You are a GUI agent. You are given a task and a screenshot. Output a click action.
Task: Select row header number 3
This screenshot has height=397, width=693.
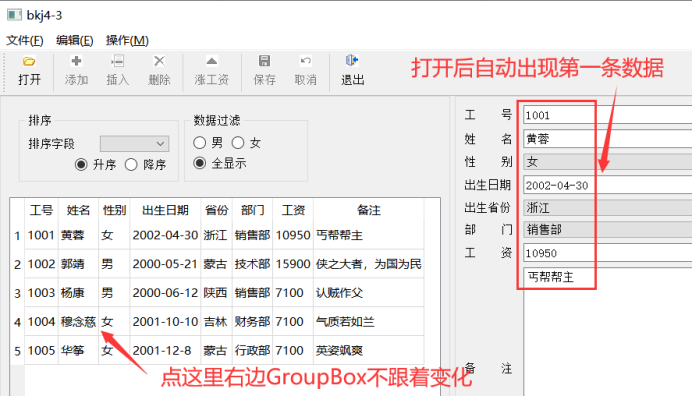click(x=17, y=293)
